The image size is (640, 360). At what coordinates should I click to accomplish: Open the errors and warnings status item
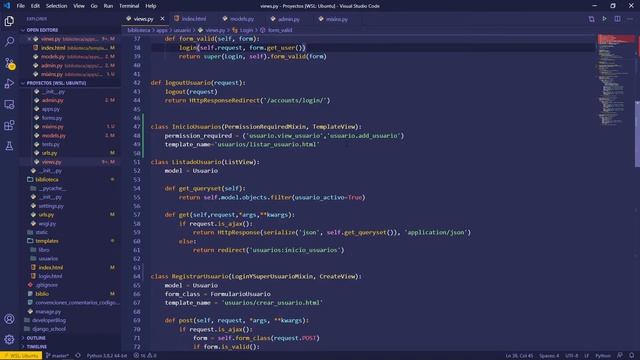pyautogui.click(x=145, y=356)
